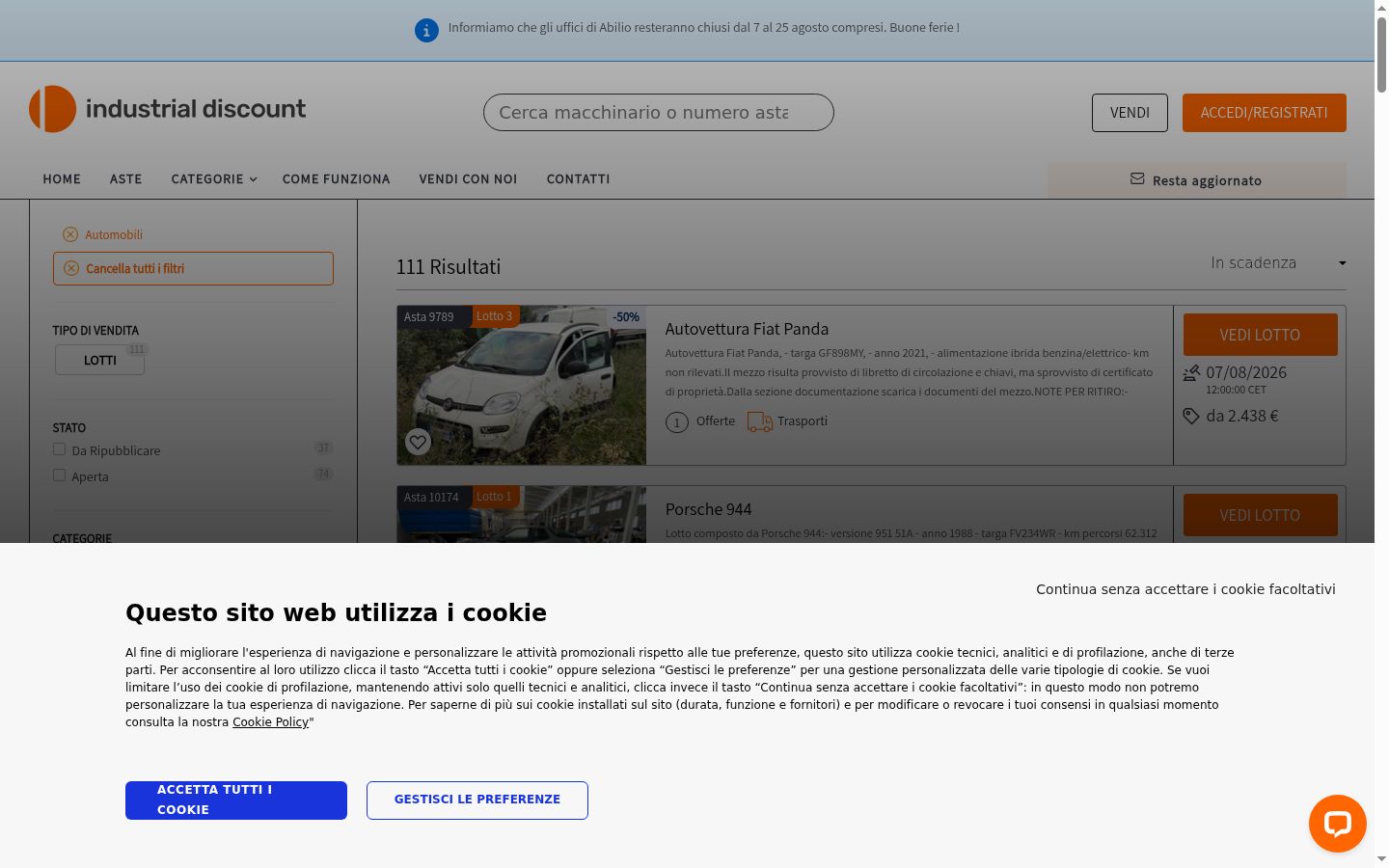Click the blue info icon in announcement banner
Screen dimensions: 1389x868
pyautogui.click(x=426, y=31)
